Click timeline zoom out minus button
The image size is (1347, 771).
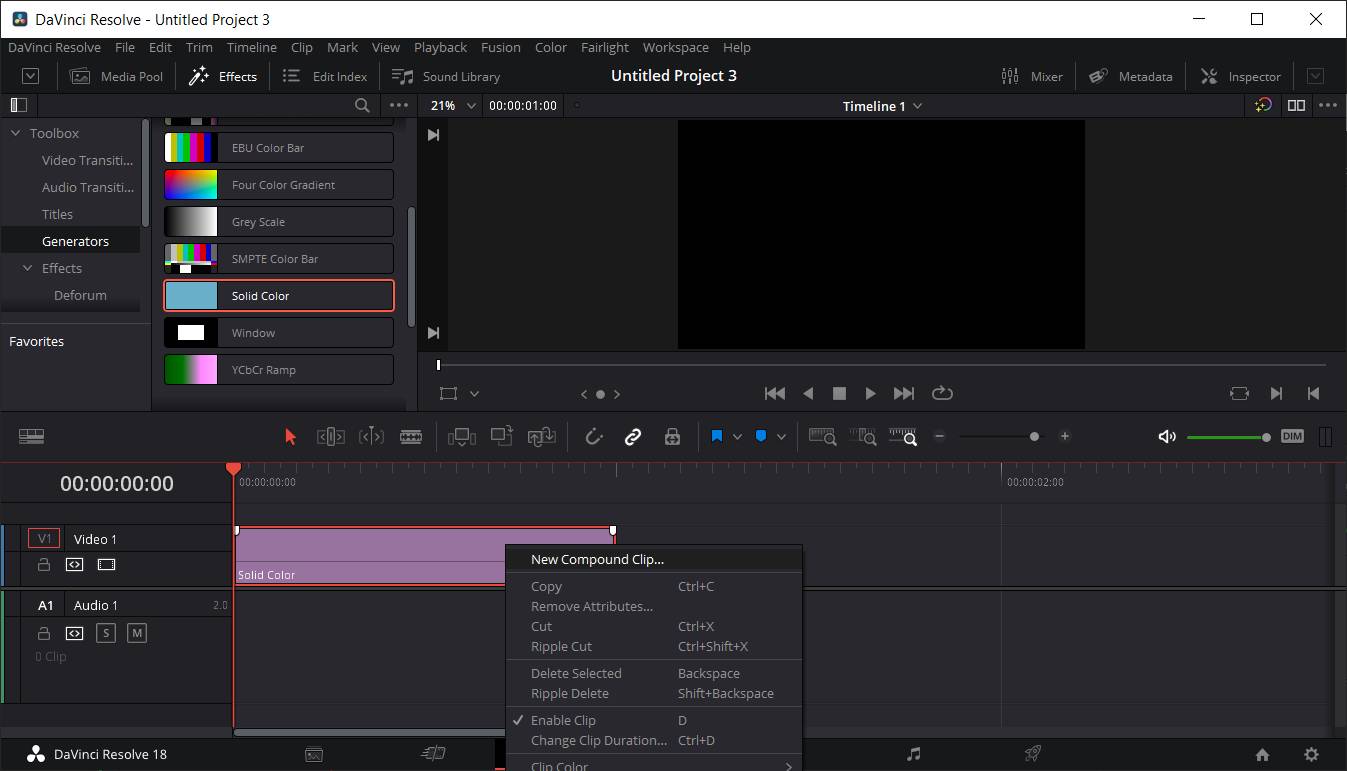tap(939, 436)
